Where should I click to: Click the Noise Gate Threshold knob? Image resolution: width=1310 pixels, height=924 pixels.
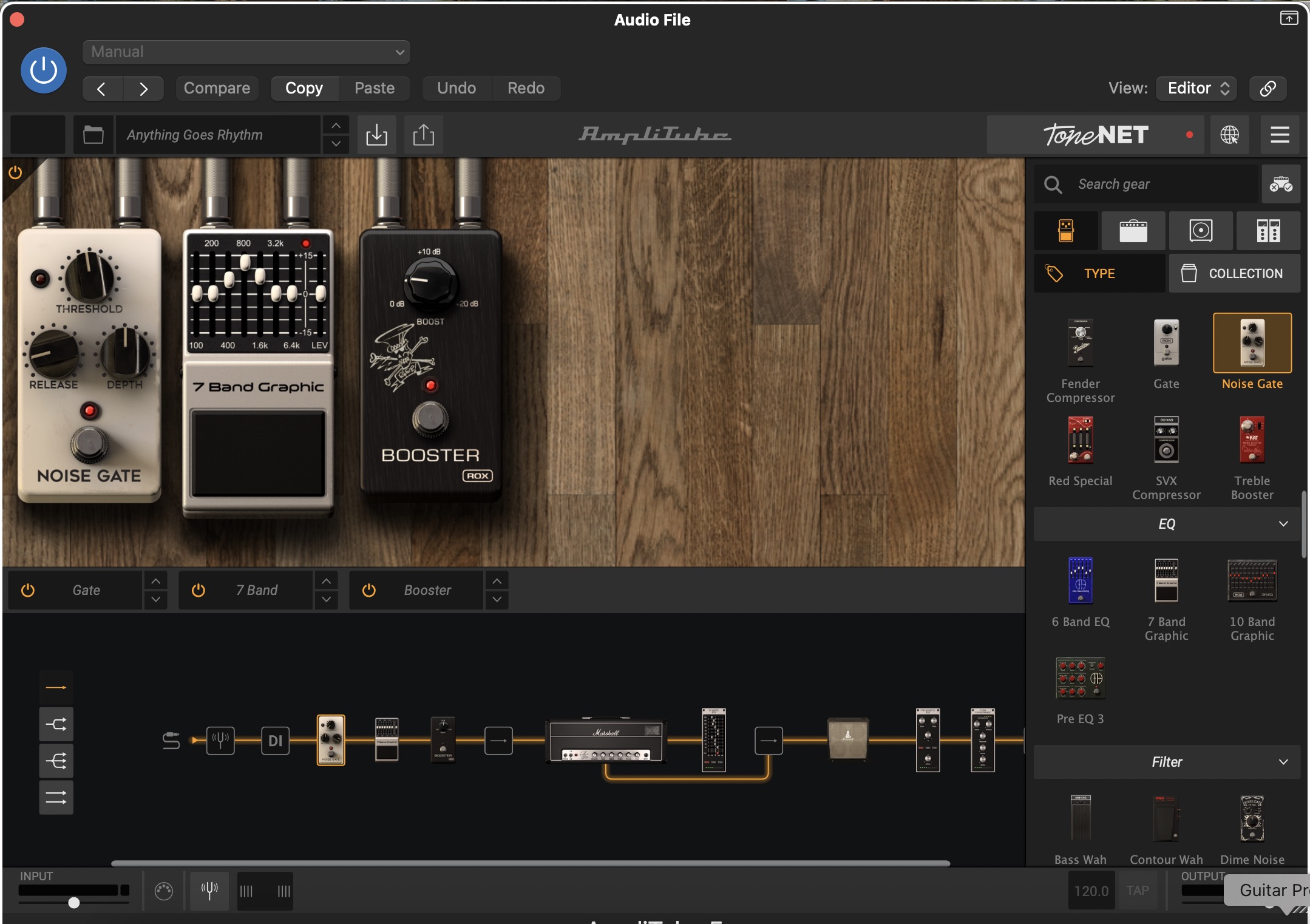click(x=89, y=277)
